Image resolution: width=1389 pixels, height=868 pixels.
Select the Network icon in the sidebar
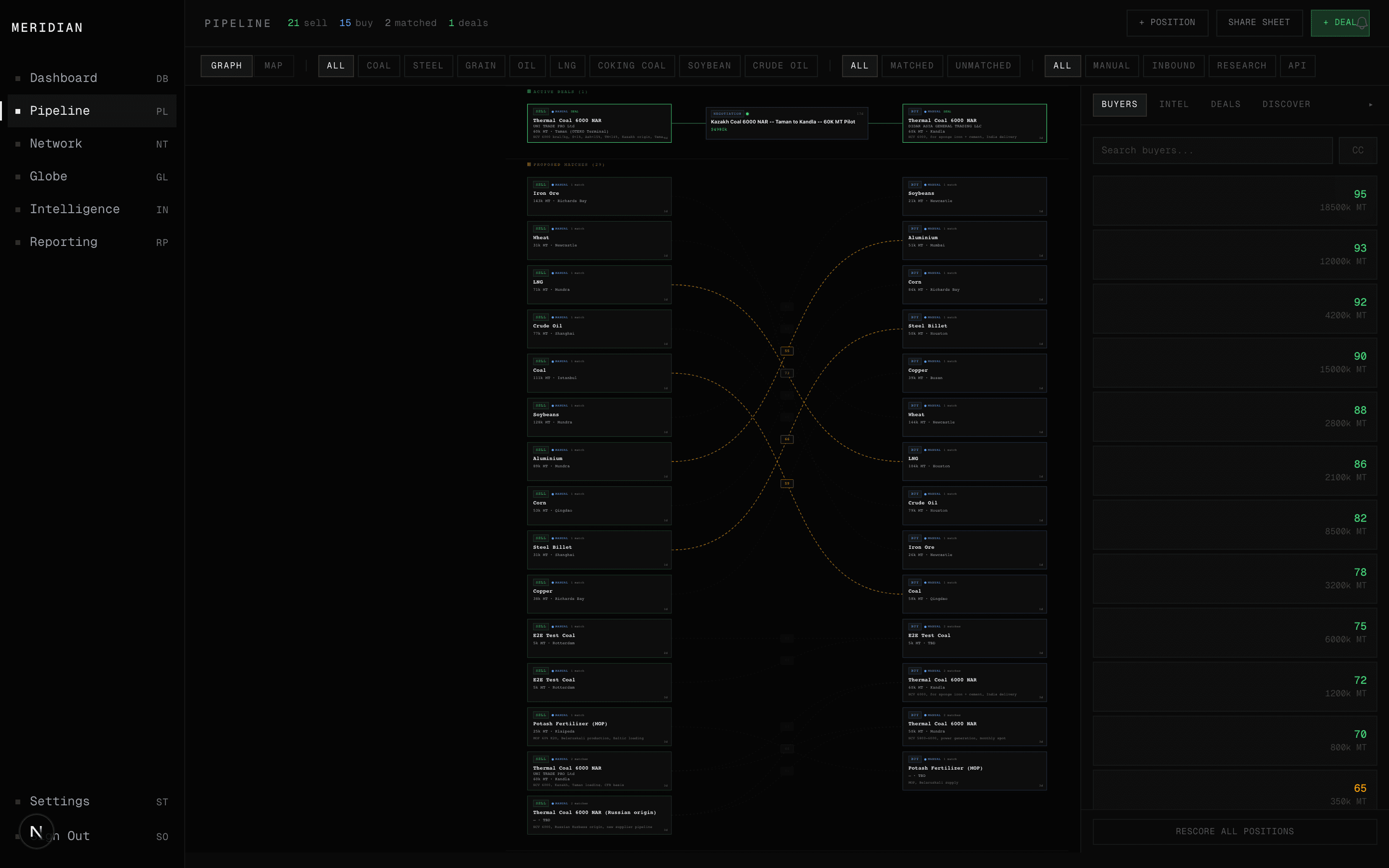point(18,144)
